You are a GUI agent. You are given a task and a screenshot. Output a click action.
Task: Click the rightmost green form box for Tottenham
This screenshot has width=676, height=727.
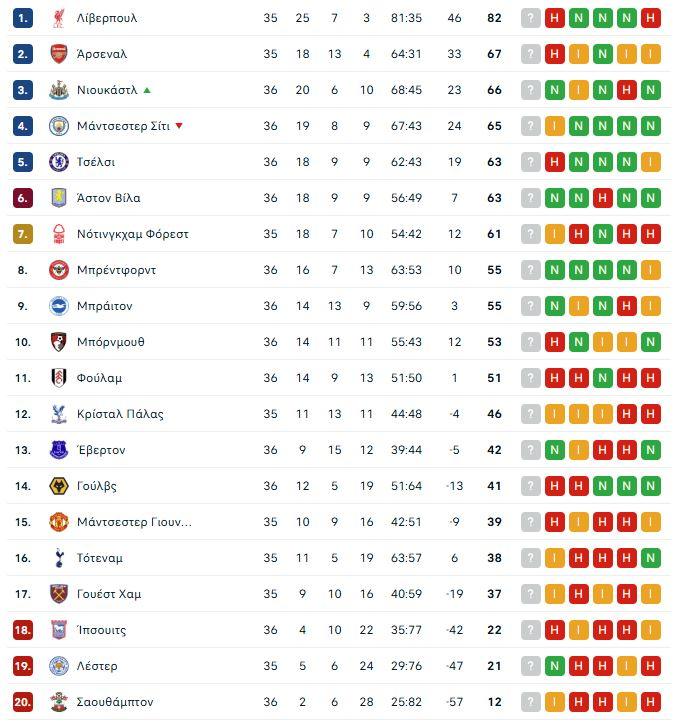point(650,558)
